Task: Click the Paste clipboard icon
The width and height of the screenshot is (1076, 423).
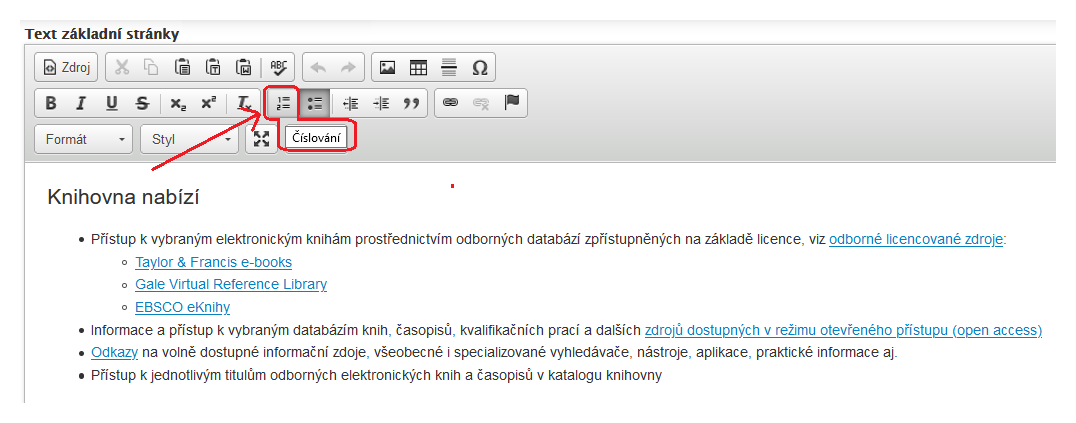Action: (x=182, y=67)
